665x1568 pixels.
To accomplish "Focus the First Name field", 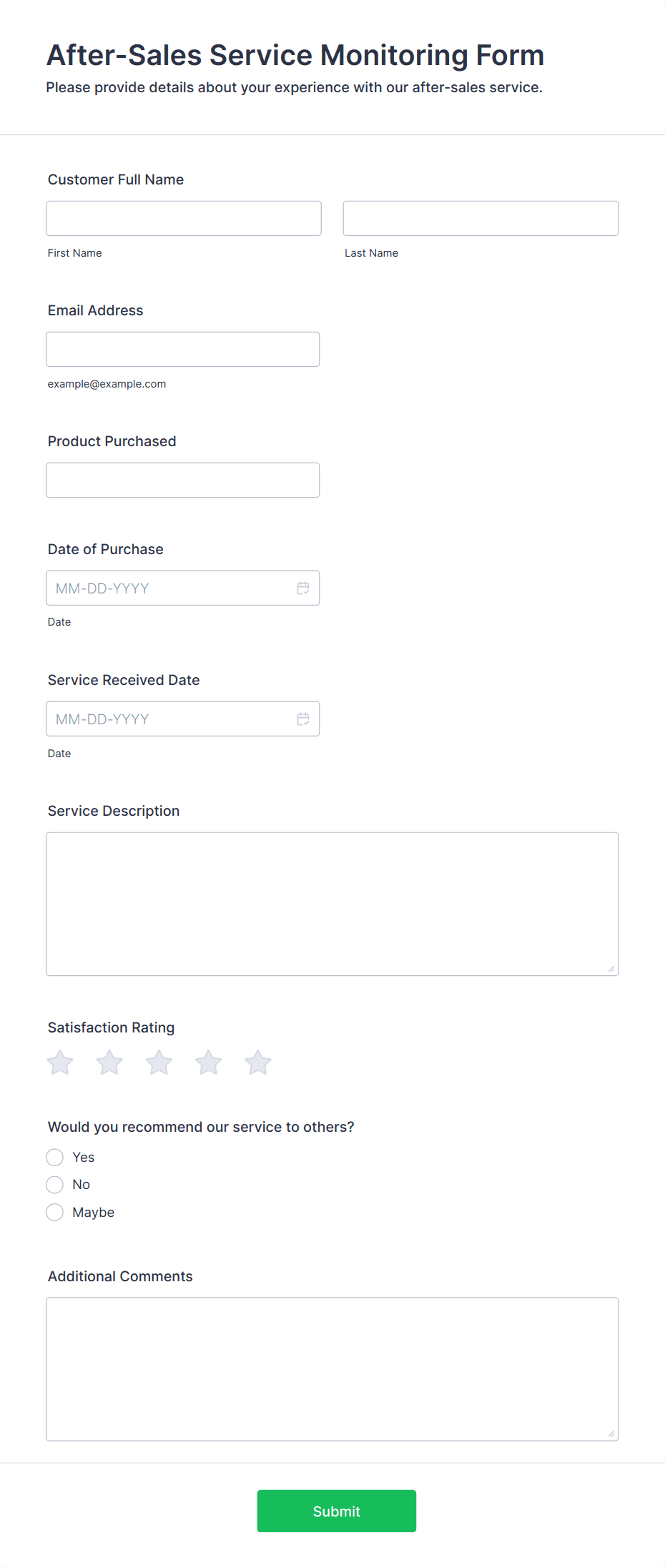I will [x=184, y=218].
